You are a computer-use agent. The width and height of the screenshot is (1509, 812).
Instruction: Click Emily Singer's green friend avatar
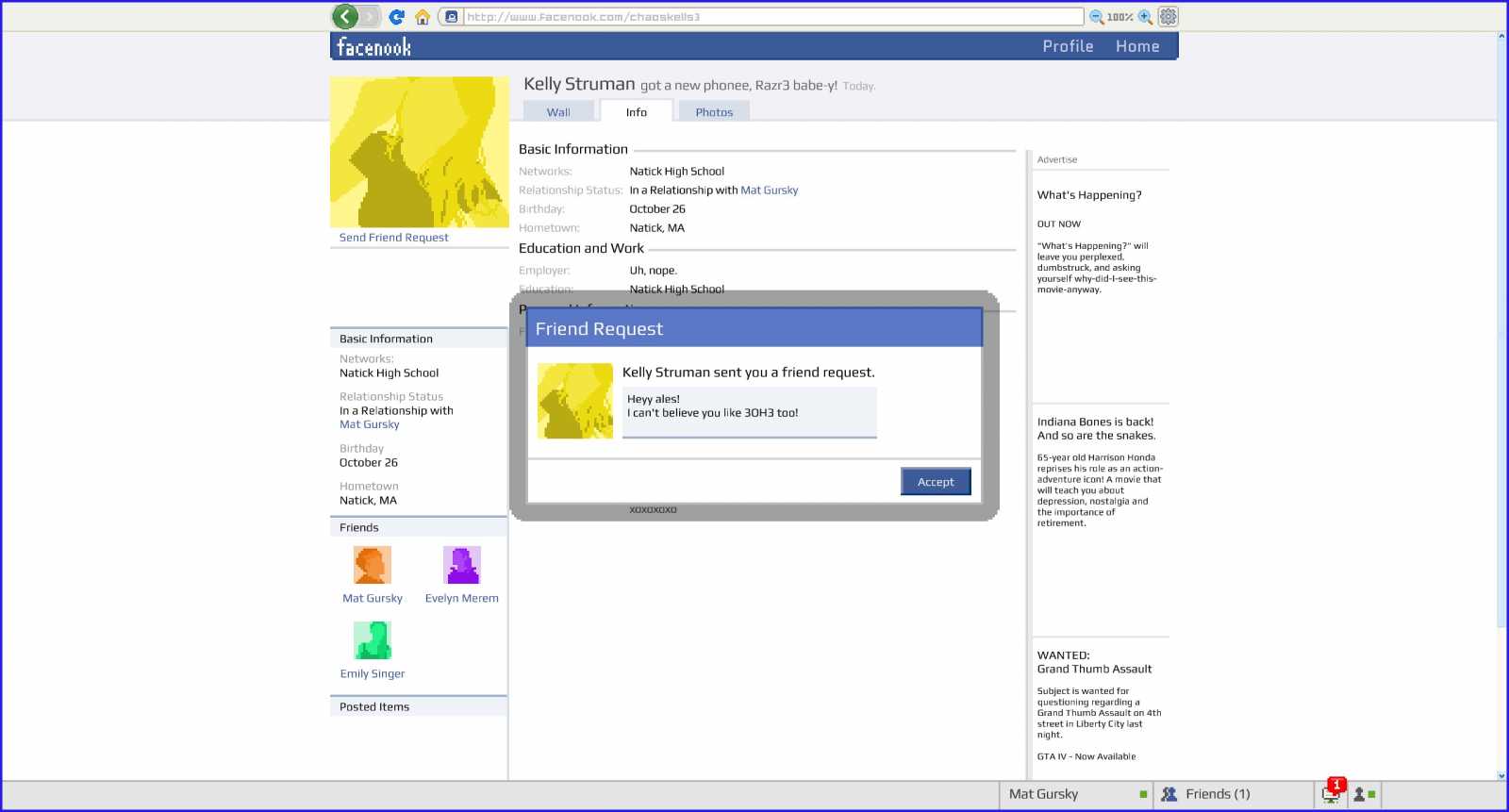(x=373, y=640)
